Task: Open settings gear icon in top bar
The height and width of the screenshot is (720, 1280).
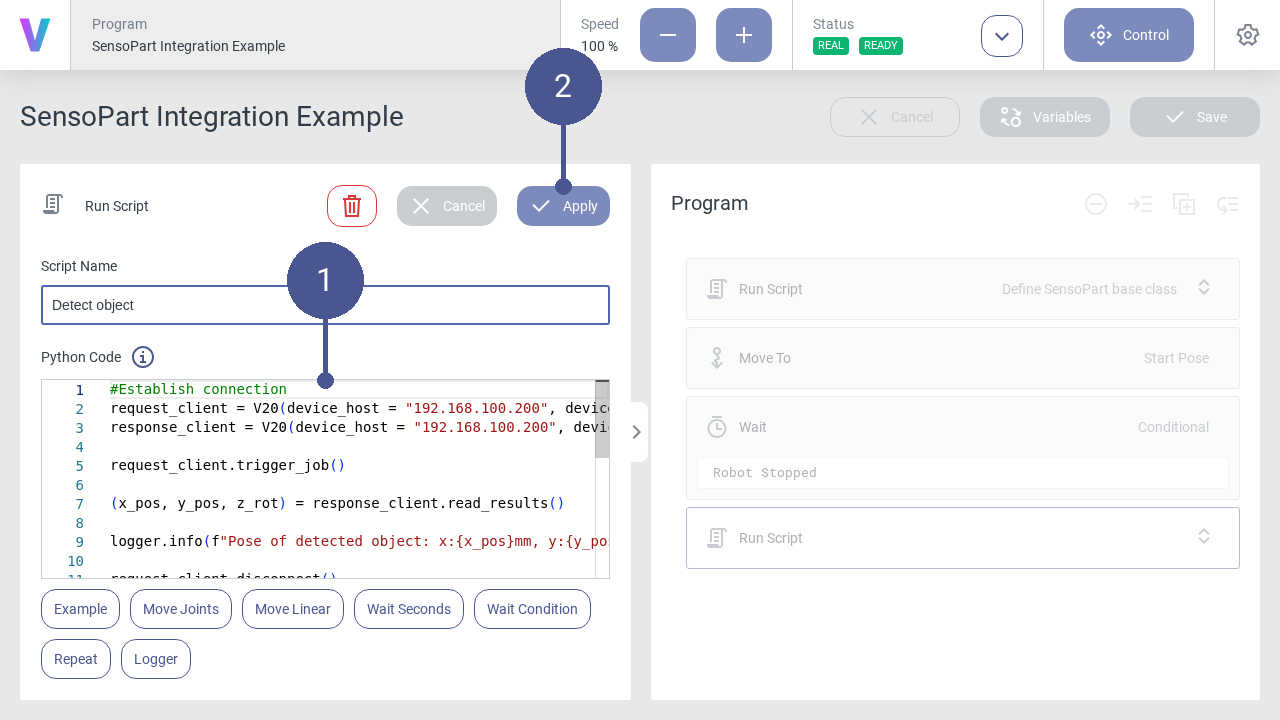Action: click(1247, 35)
